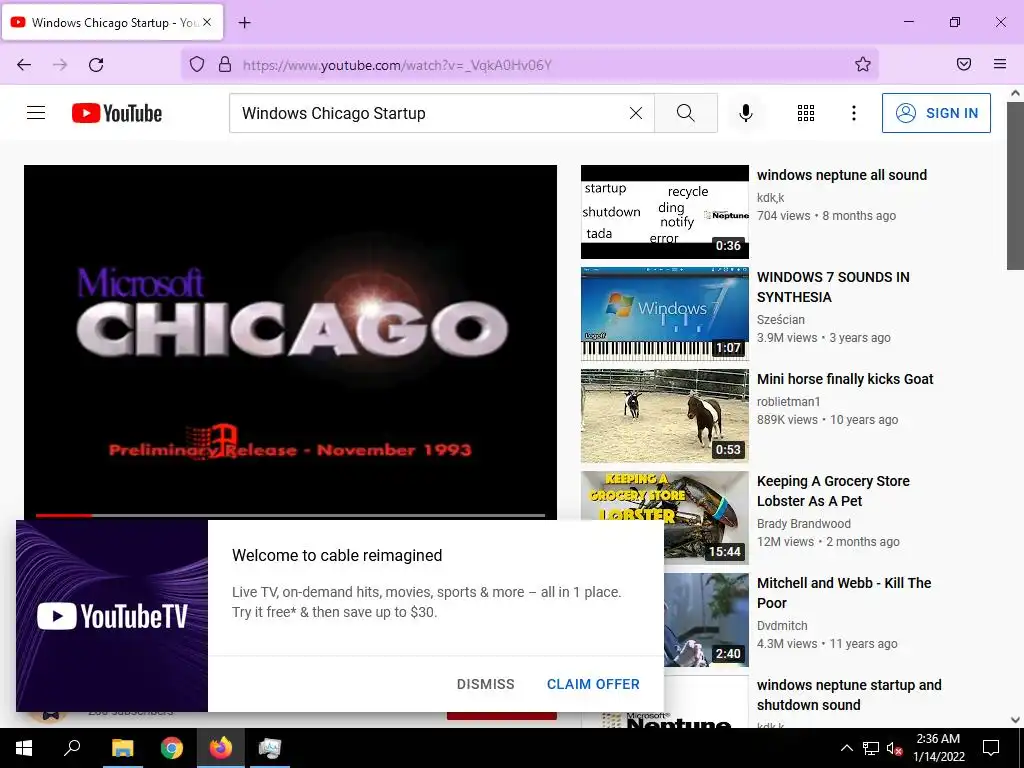Close the Windows Chicago Startup tab

click(x=207, y=22)
